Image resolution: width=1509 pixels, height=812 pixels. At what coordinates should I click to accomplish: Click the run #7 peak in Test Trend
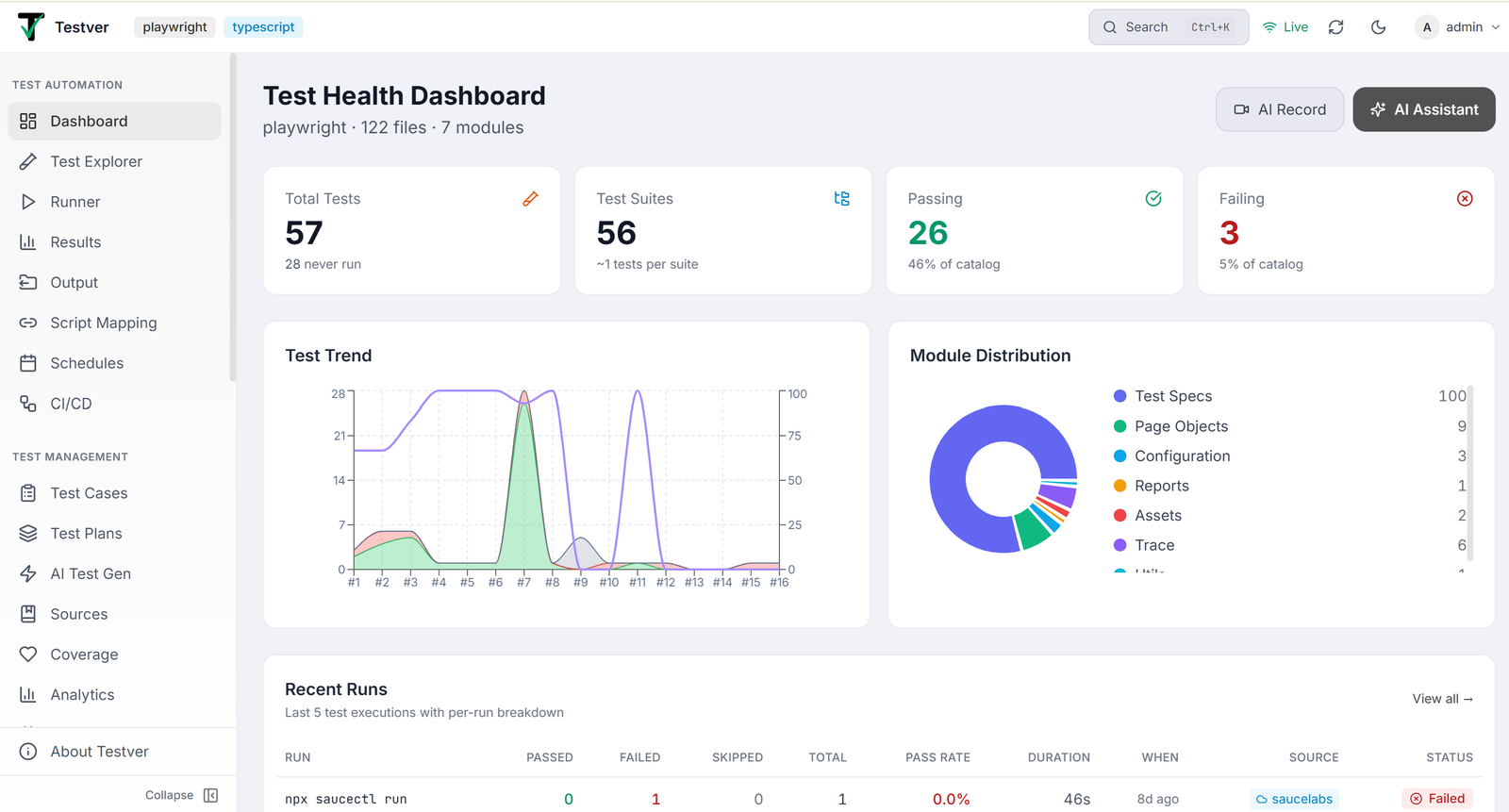(x=523, y=392)
